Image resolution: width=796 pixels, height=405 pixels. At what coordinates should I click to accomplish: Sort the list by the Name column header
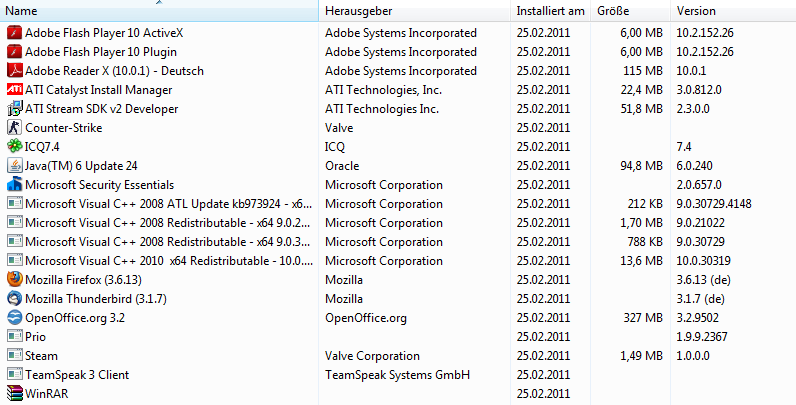(x=159, y=11)
